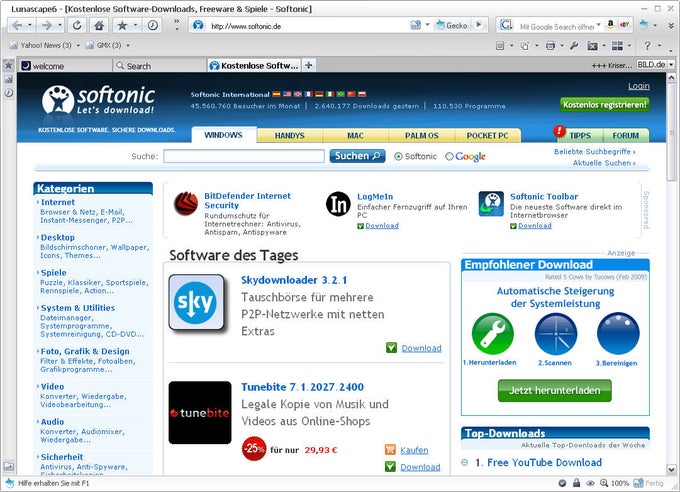The height and width of the screenshot is (492, 680).
Task: Click the Suchen search button
Action: coord(357,156)
